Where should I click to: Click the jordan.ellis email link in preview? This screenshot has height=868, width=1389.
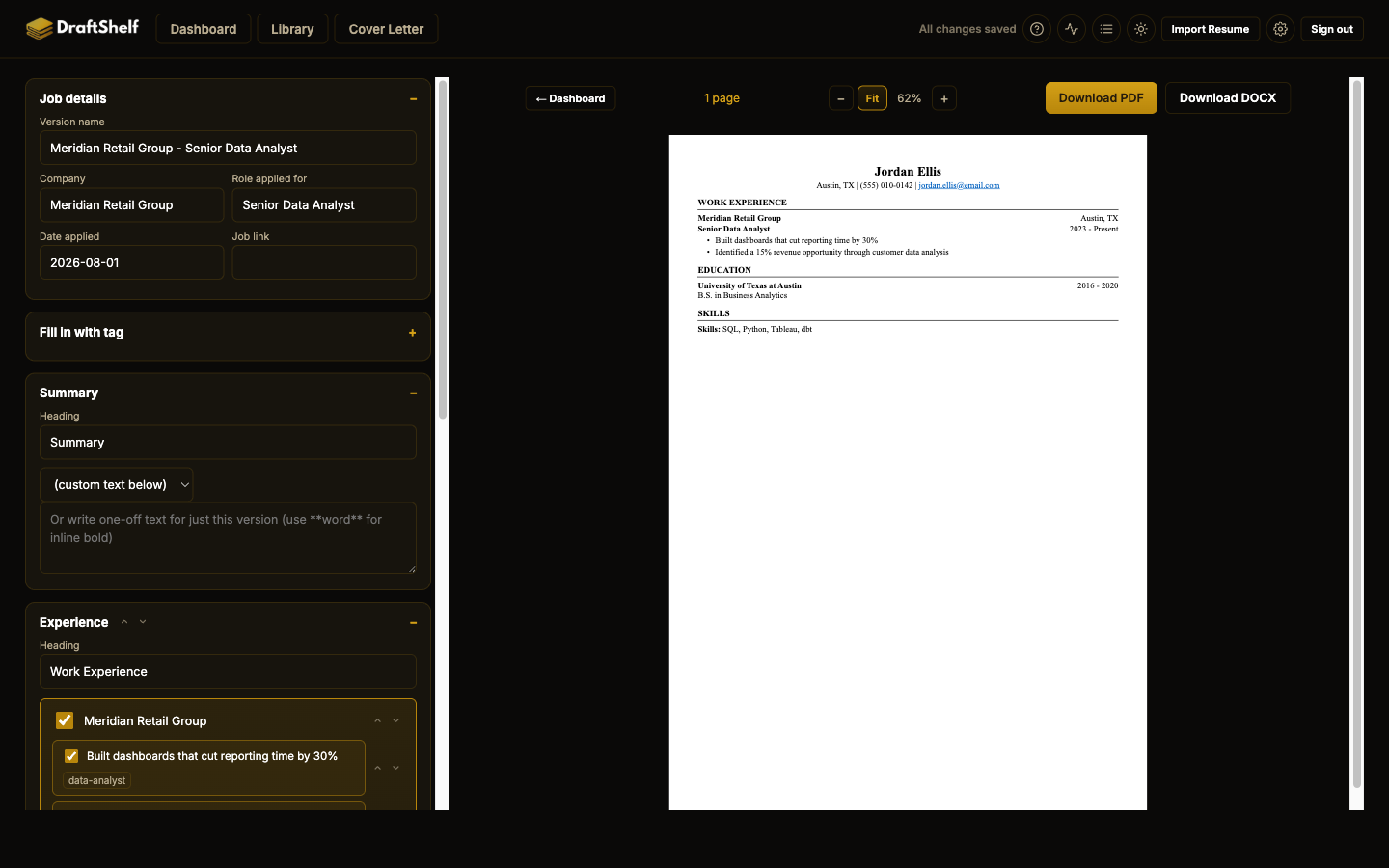click(959, 185)
